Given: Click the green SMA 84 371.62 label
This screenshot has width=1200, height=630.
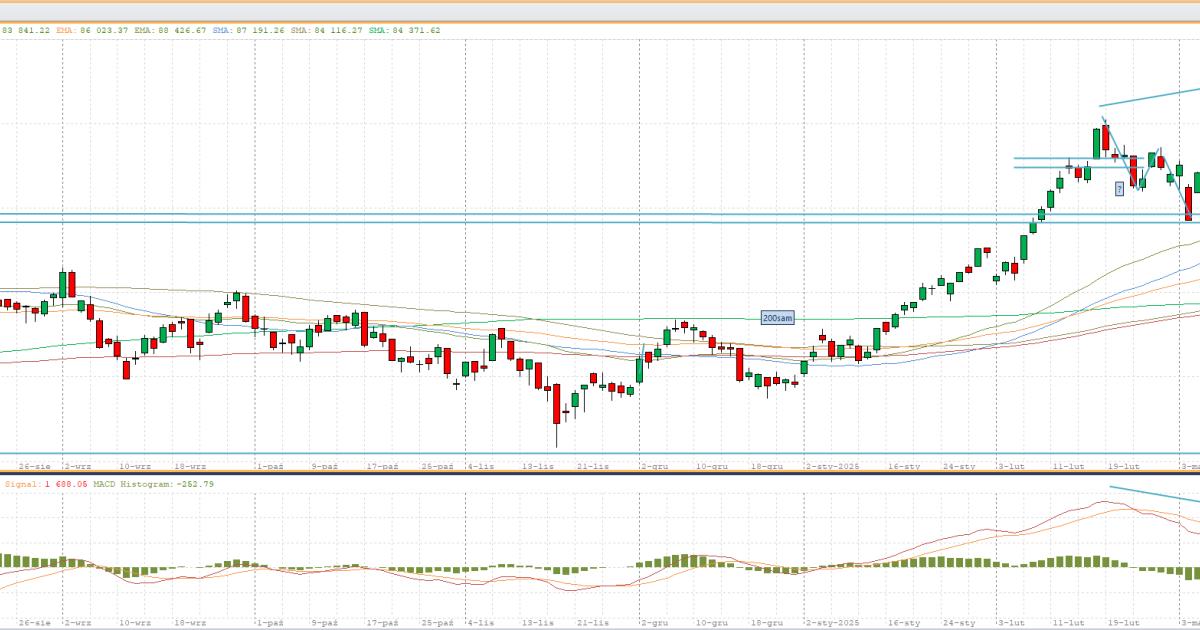Looking at the screenshot, I should point(404,30).
